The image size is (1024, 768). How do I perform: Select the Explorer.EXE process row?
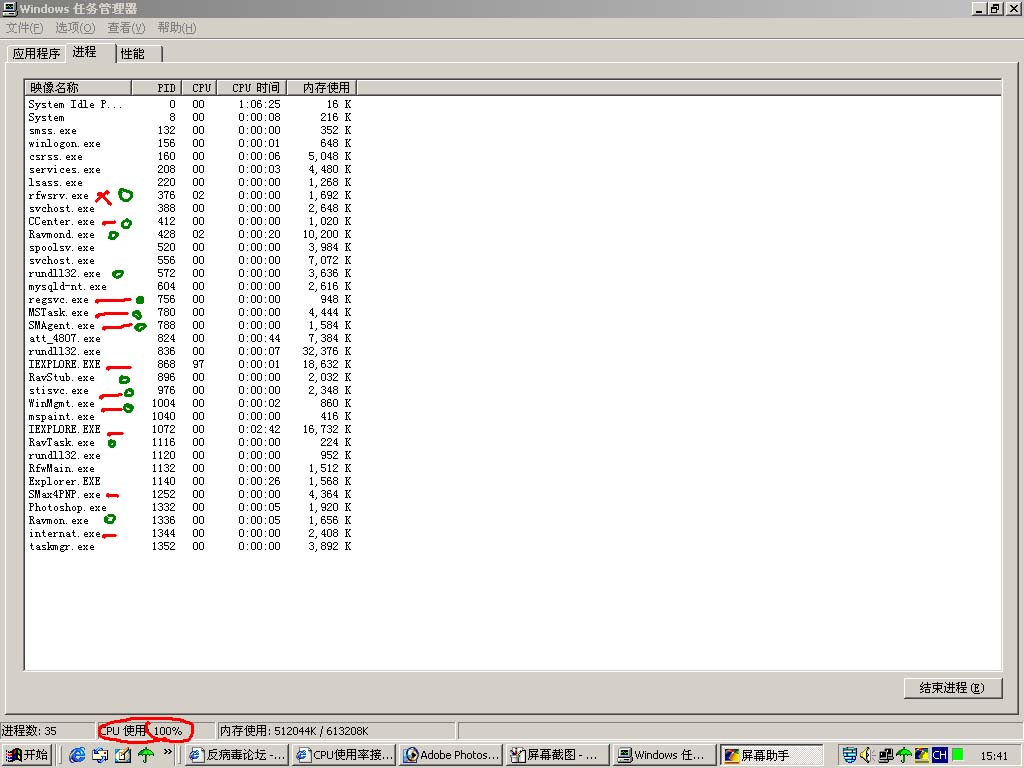tap(190, 481)
